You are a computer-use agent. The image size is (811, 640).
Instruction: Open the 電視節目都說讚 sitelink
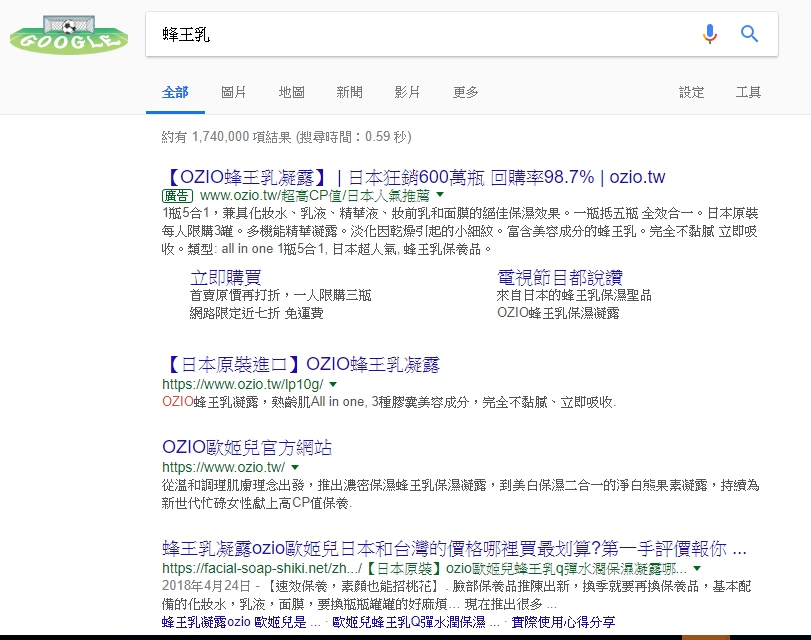tap(560, 278)
